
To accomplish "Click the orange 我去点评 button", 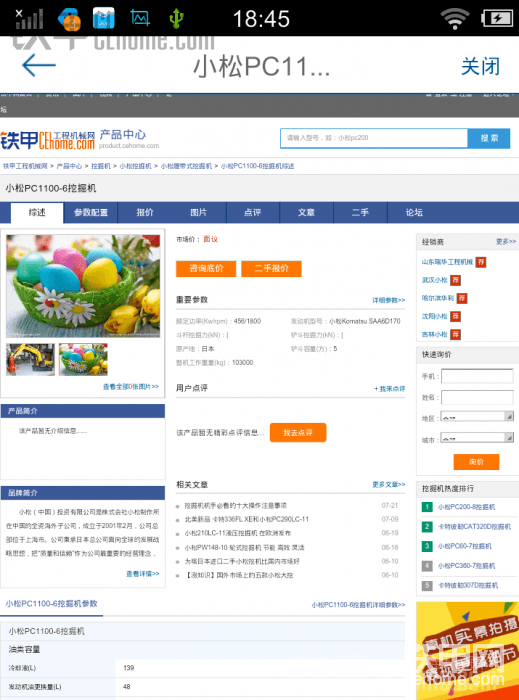I will pyautogui.click(x=298, y=433).
